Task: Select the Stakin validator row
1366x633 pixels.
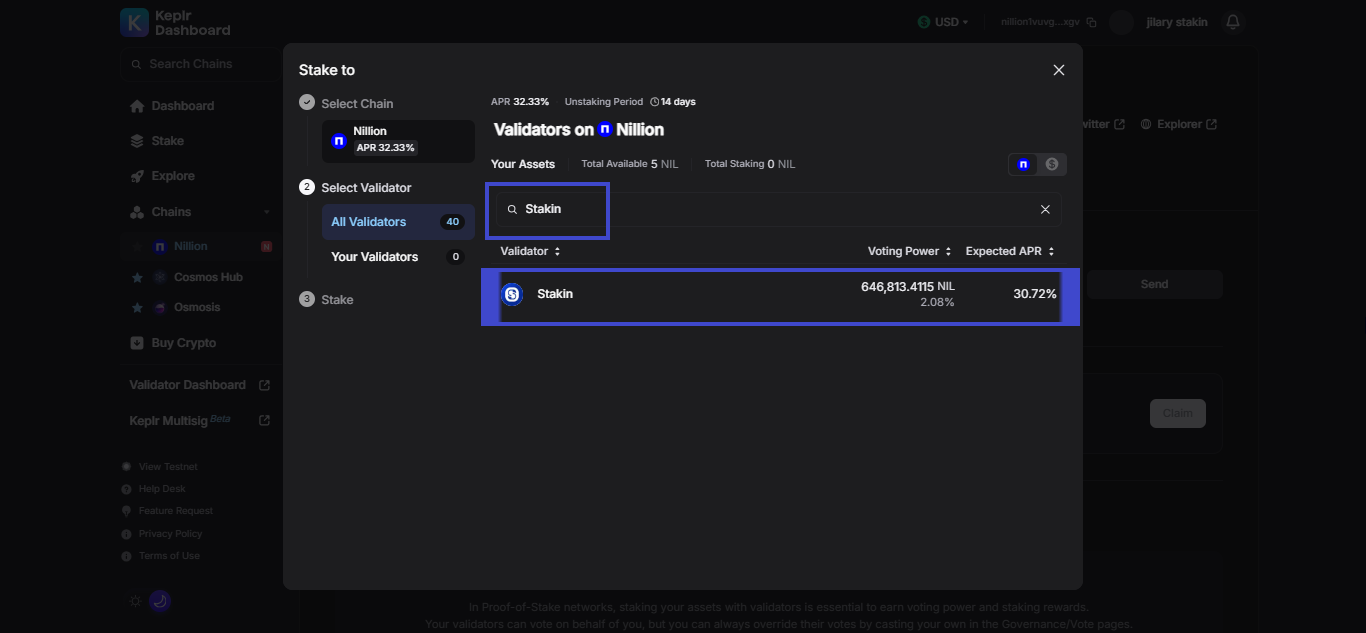Action: click(780, 295)
